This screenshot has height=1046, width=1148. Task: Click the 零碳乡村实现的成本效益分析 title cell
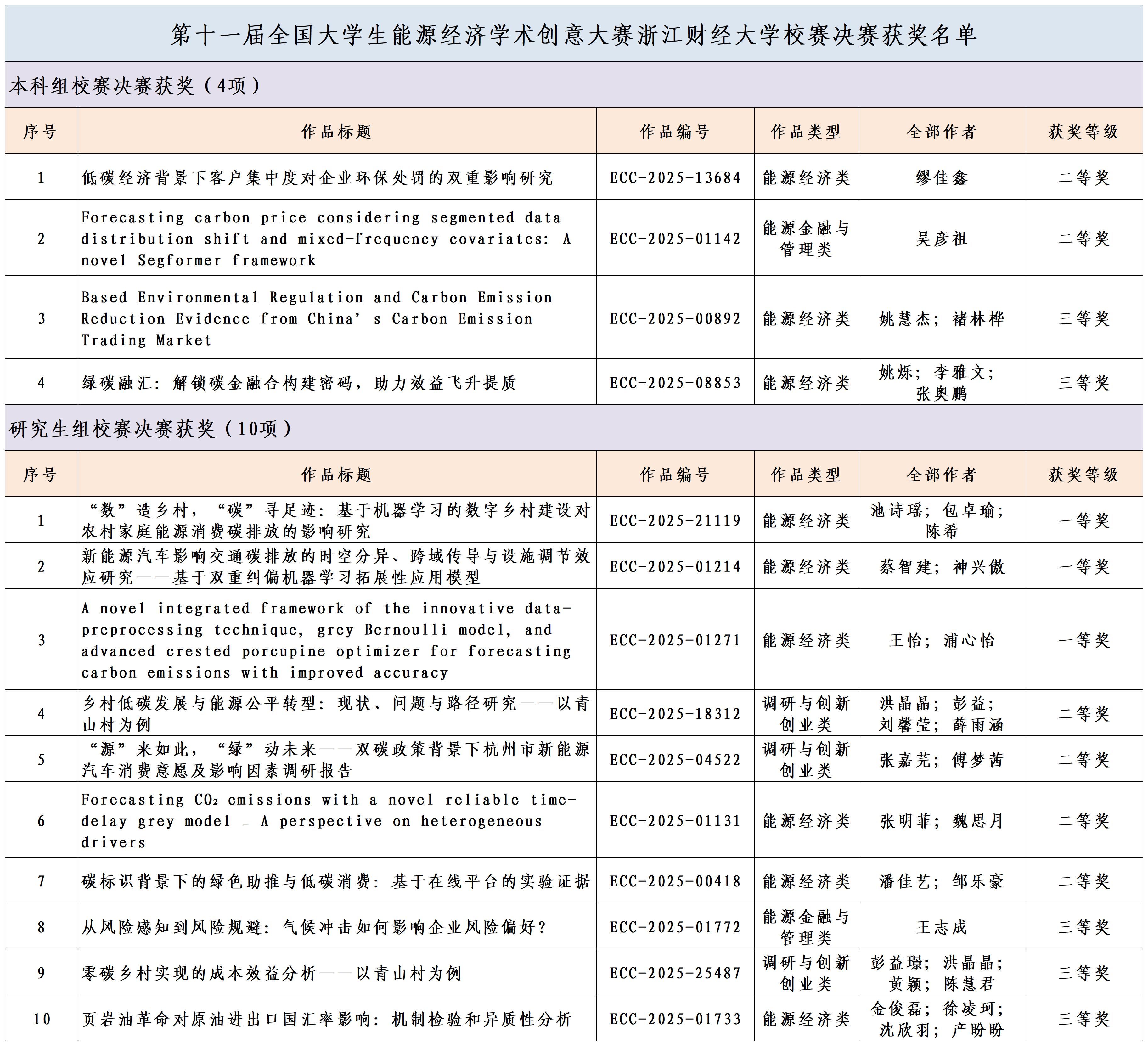[x=271, y=973]
